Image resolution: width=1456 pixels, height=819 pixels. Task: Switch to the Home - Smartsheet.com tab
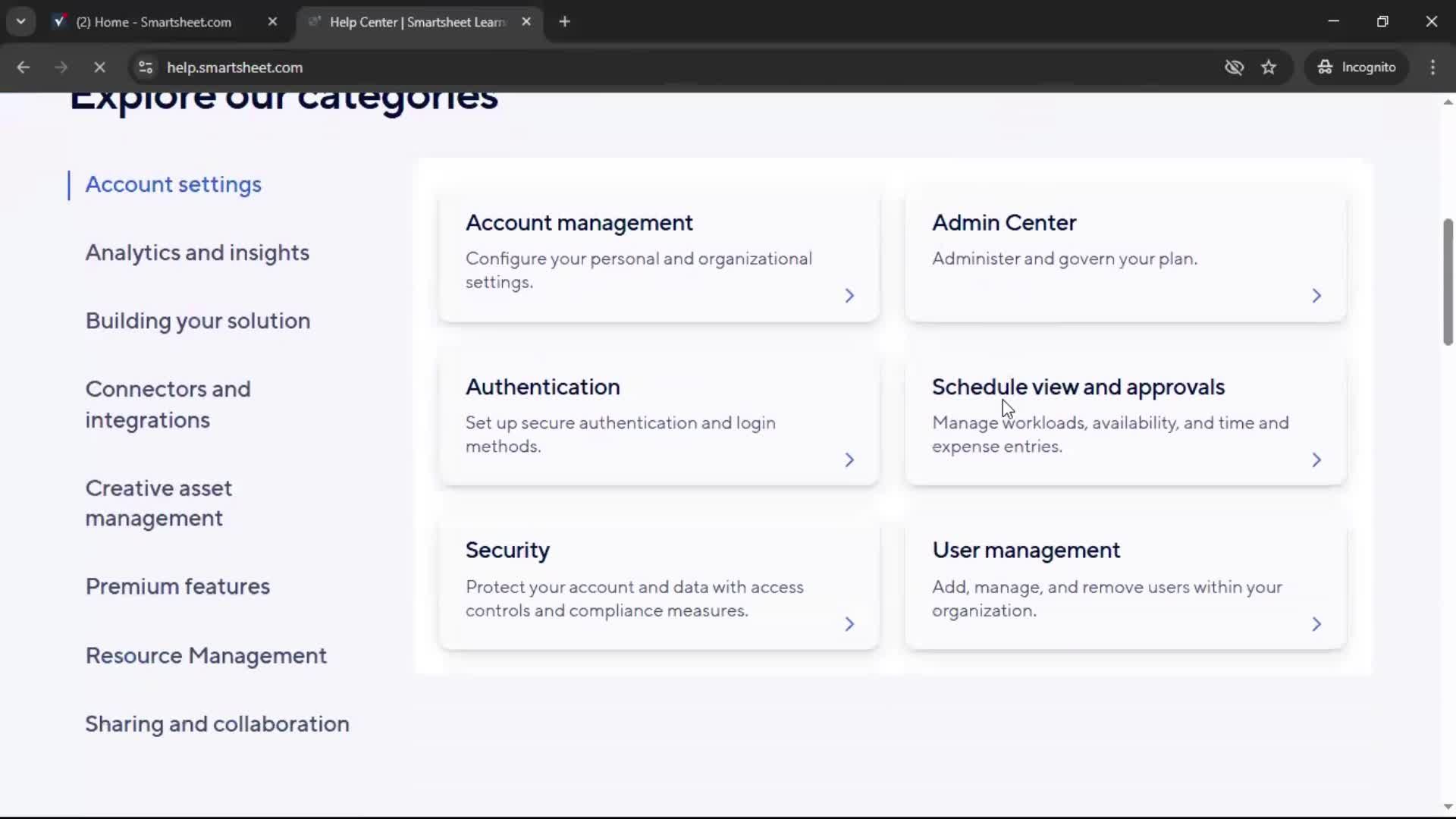tap(154, 22)
